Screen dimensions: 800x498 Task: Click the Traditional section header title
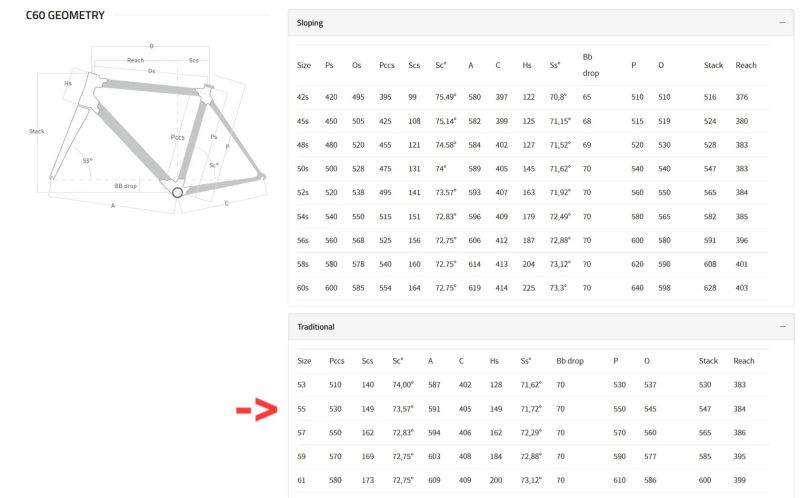point(316,327)
